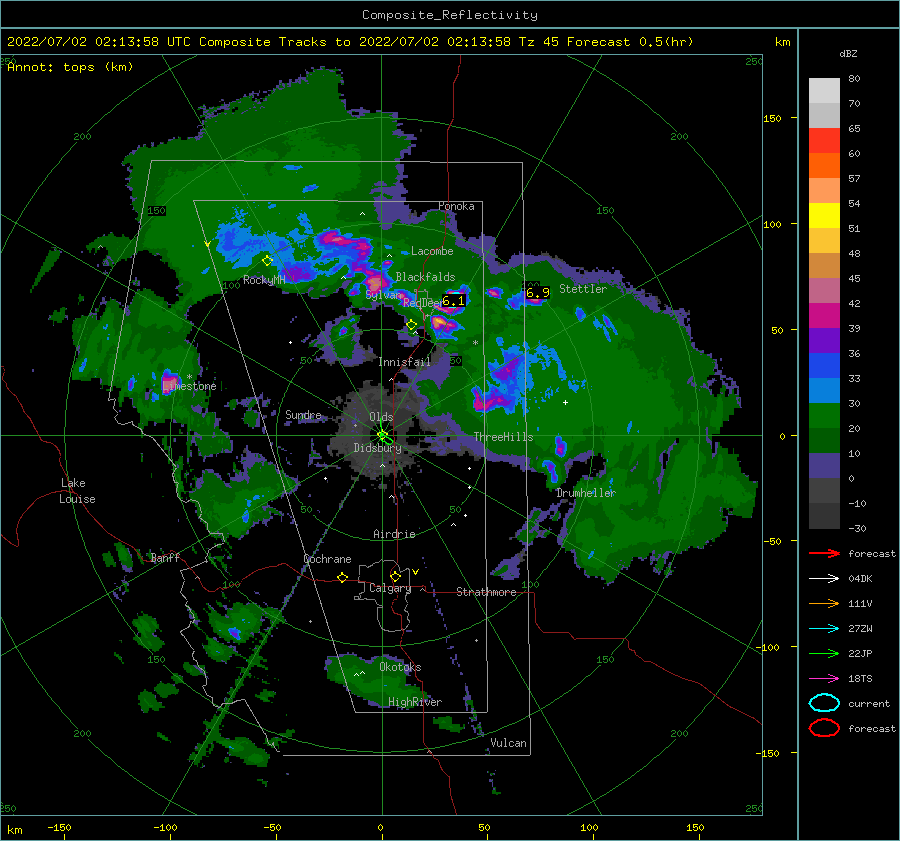Select the Banff label

click(x=165, y=557)
